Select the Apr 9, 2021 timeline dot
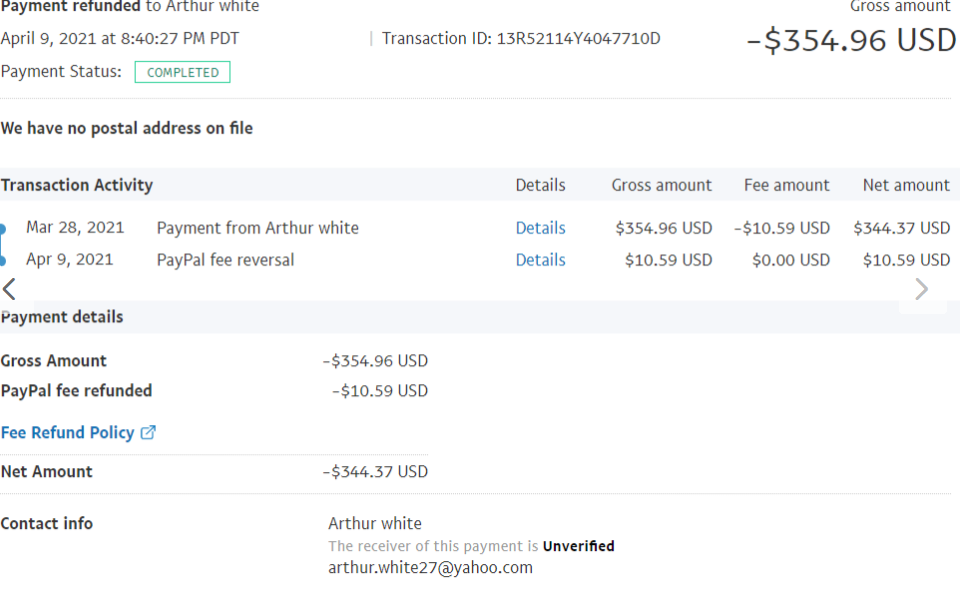The height and width of the screenshot is (591, 960). pos(3,261)
